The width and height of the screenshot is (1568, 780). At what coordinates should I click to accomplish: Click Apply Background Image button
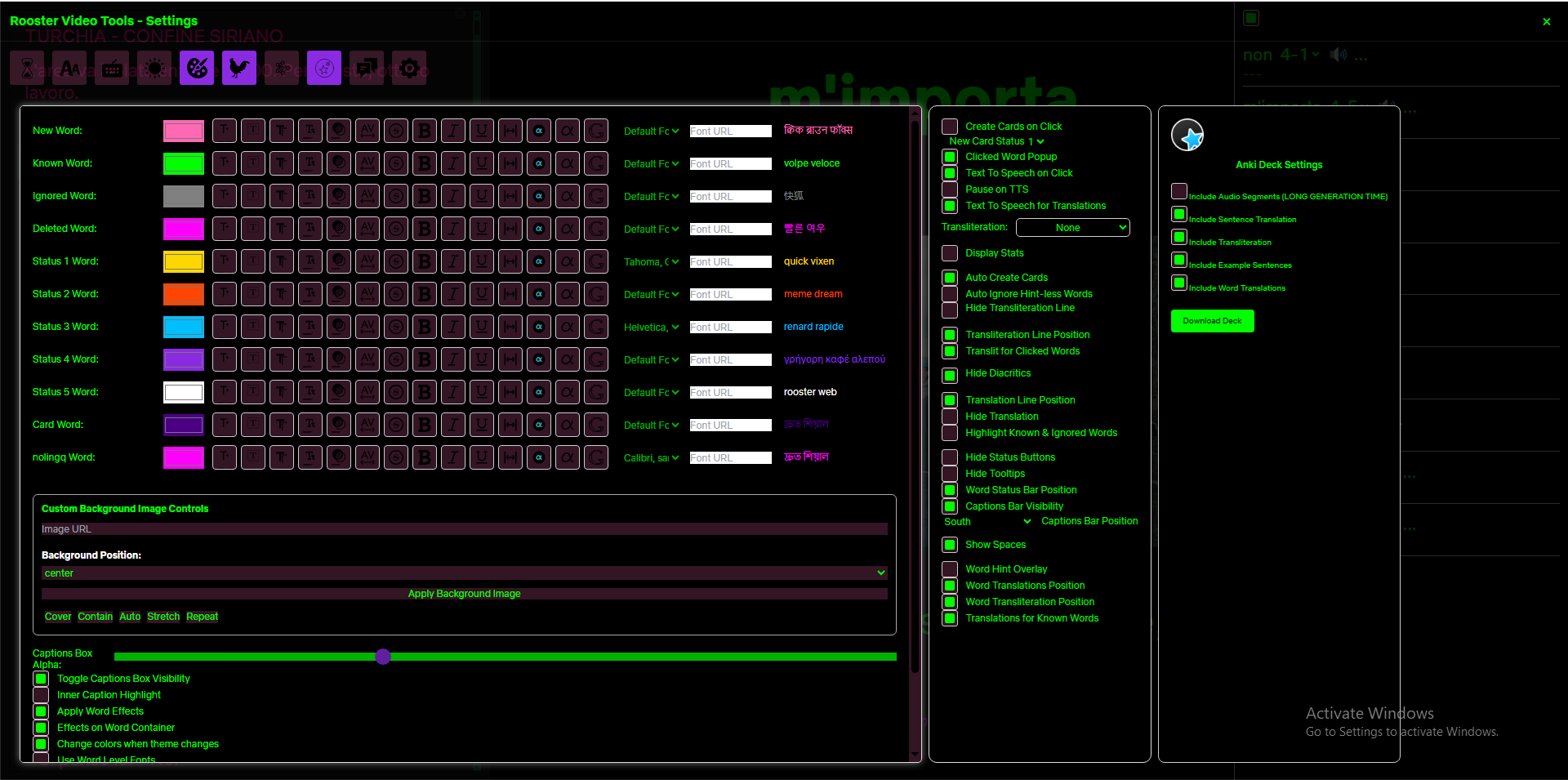point(464,594)
